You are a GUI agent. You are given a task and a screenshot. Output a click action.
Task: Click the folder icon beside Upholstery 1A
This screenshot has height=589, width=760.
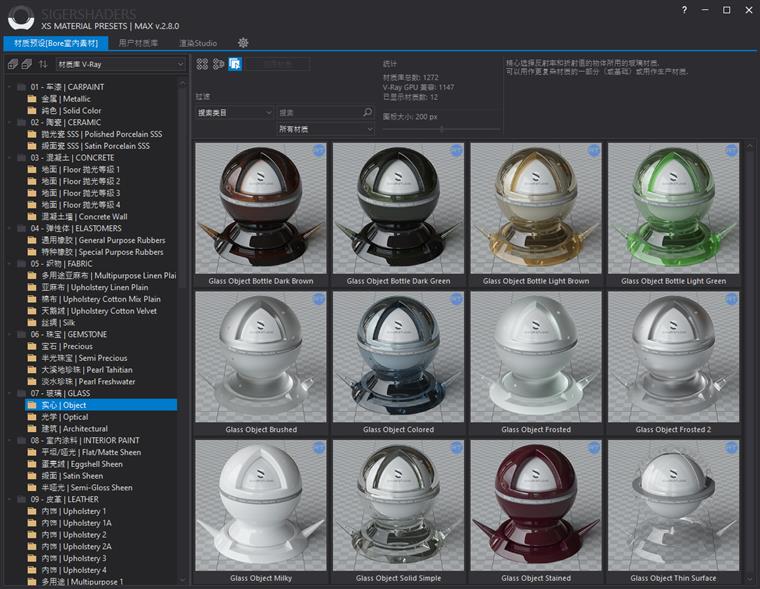pyautogui.click(x=32, y=523)
